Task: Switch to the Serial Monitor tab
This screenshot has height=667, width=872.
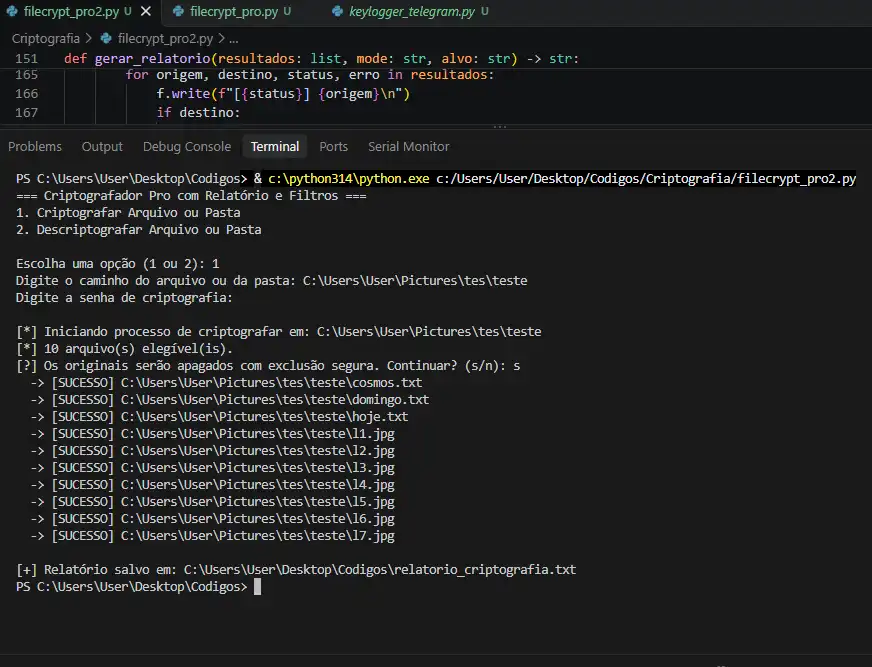Action: [x=409, y=146]
